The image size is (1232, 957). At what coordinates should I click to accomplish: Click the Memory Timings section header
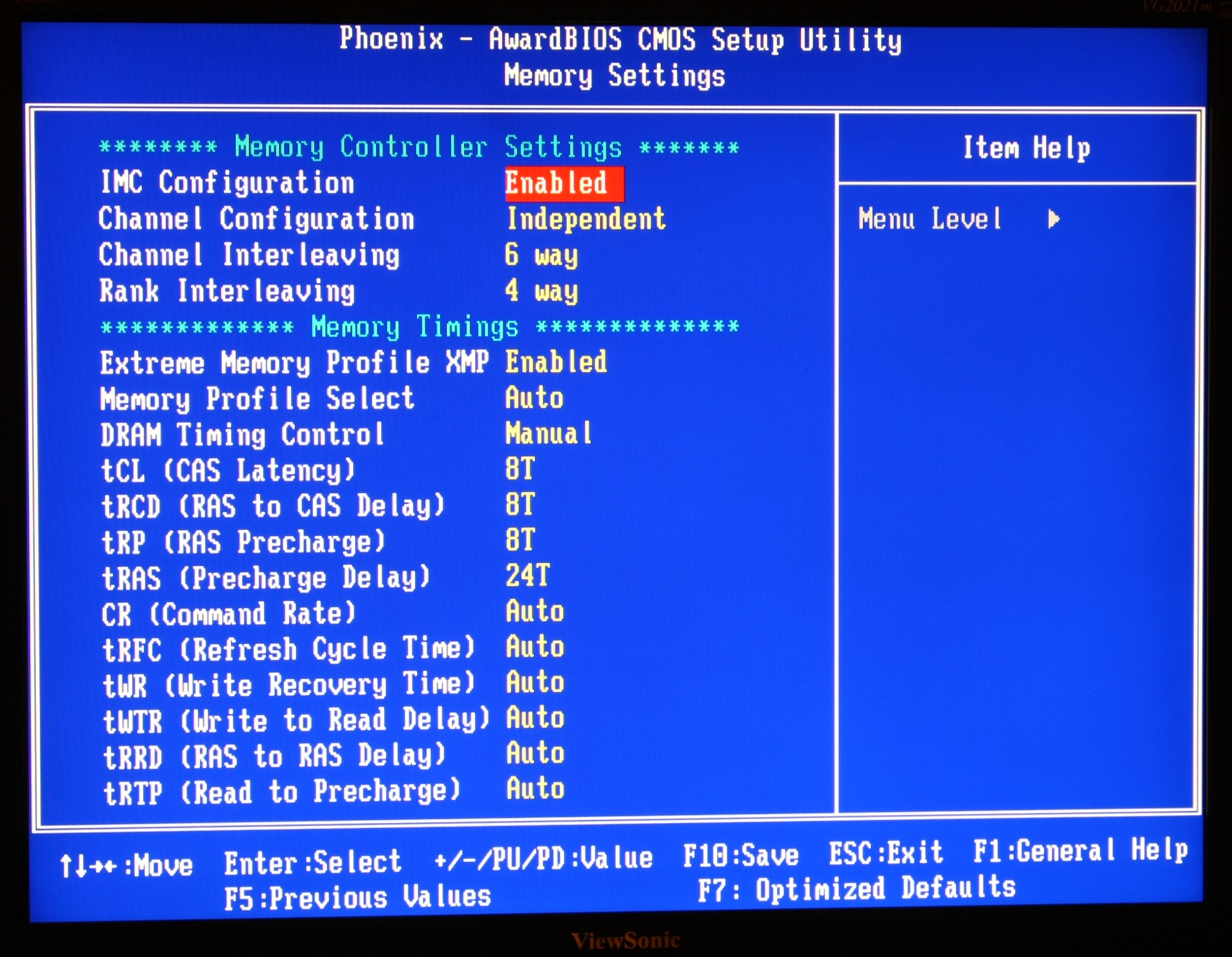pos(419,327)
